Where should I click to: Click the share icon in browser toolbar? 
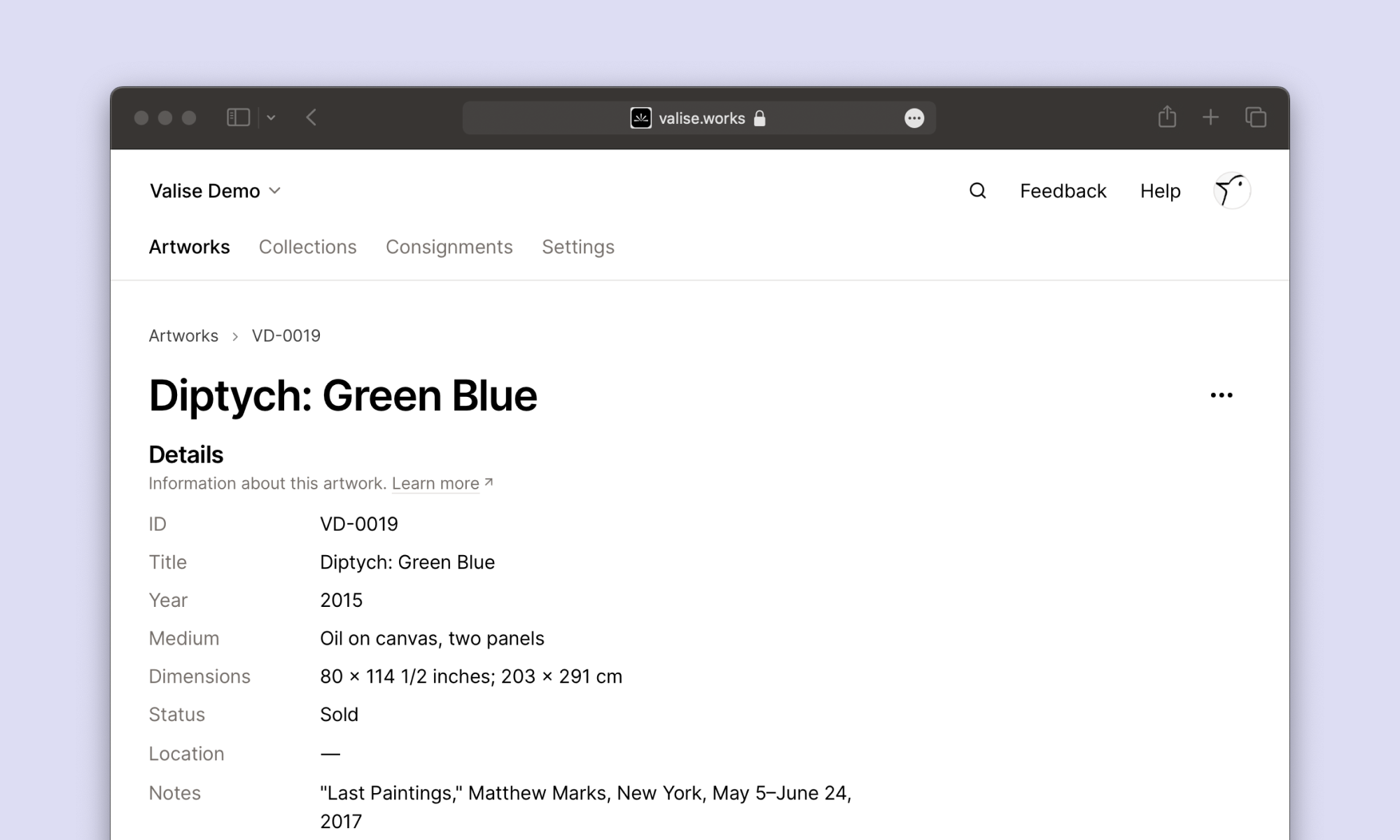pyautogui.click(x=1167, y=117)
